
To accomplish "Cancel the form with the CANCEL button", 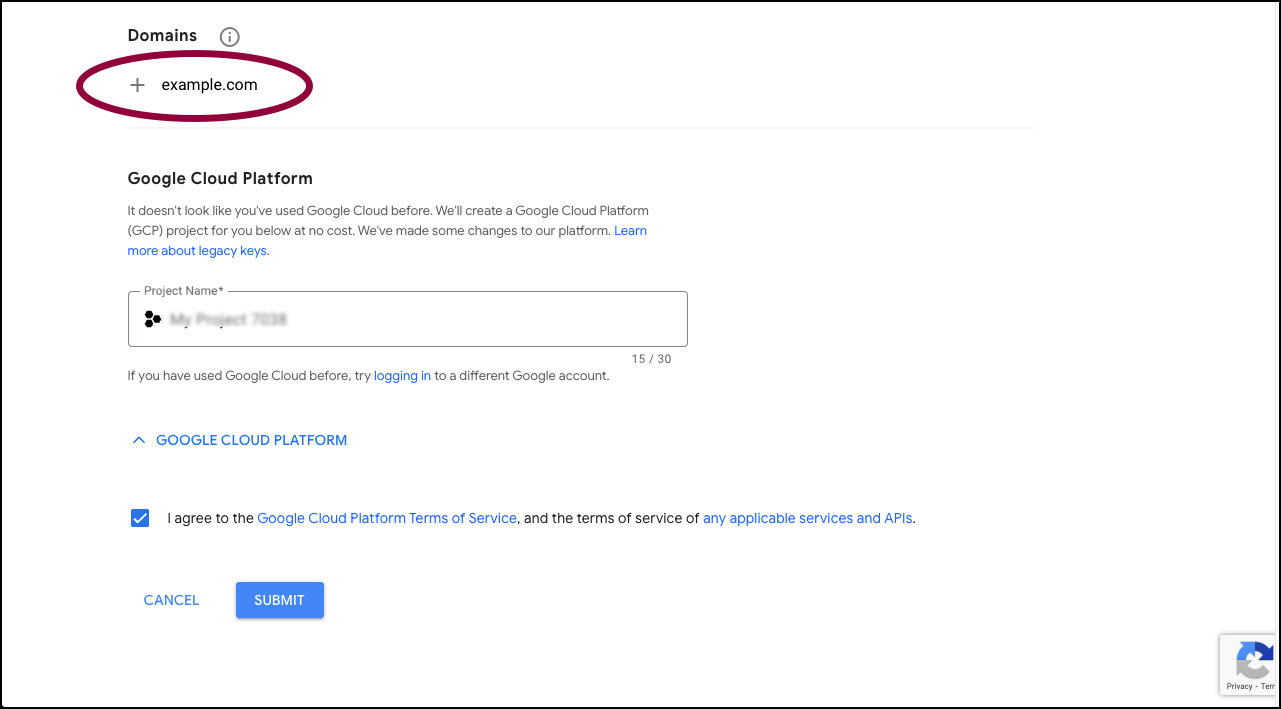I will [x=171, y=600].
